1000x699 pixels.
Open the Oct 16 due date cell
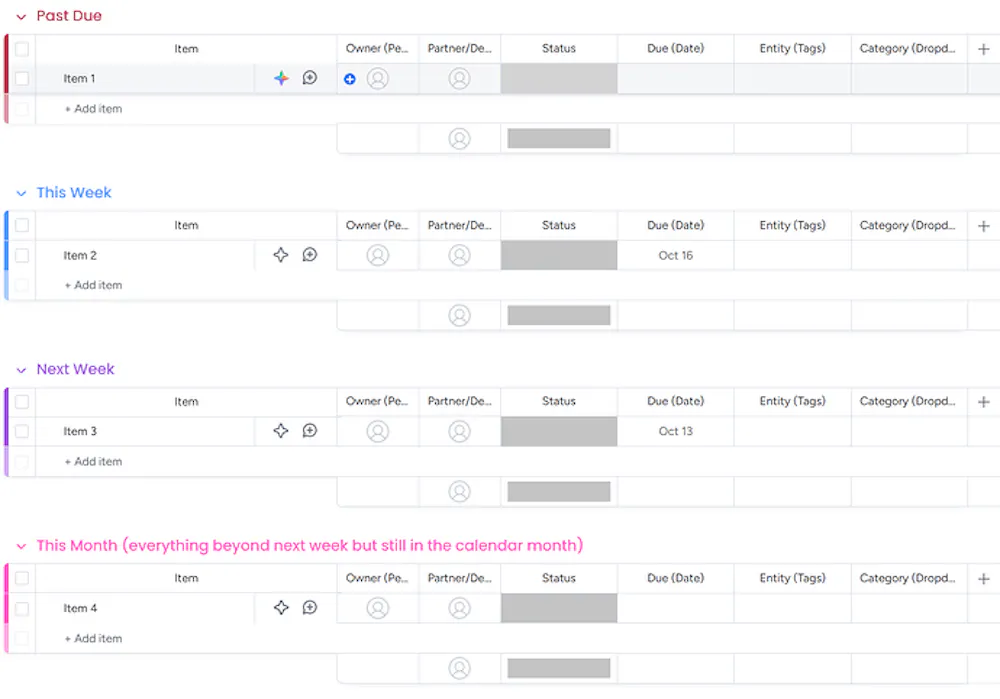tap(675, 255)
